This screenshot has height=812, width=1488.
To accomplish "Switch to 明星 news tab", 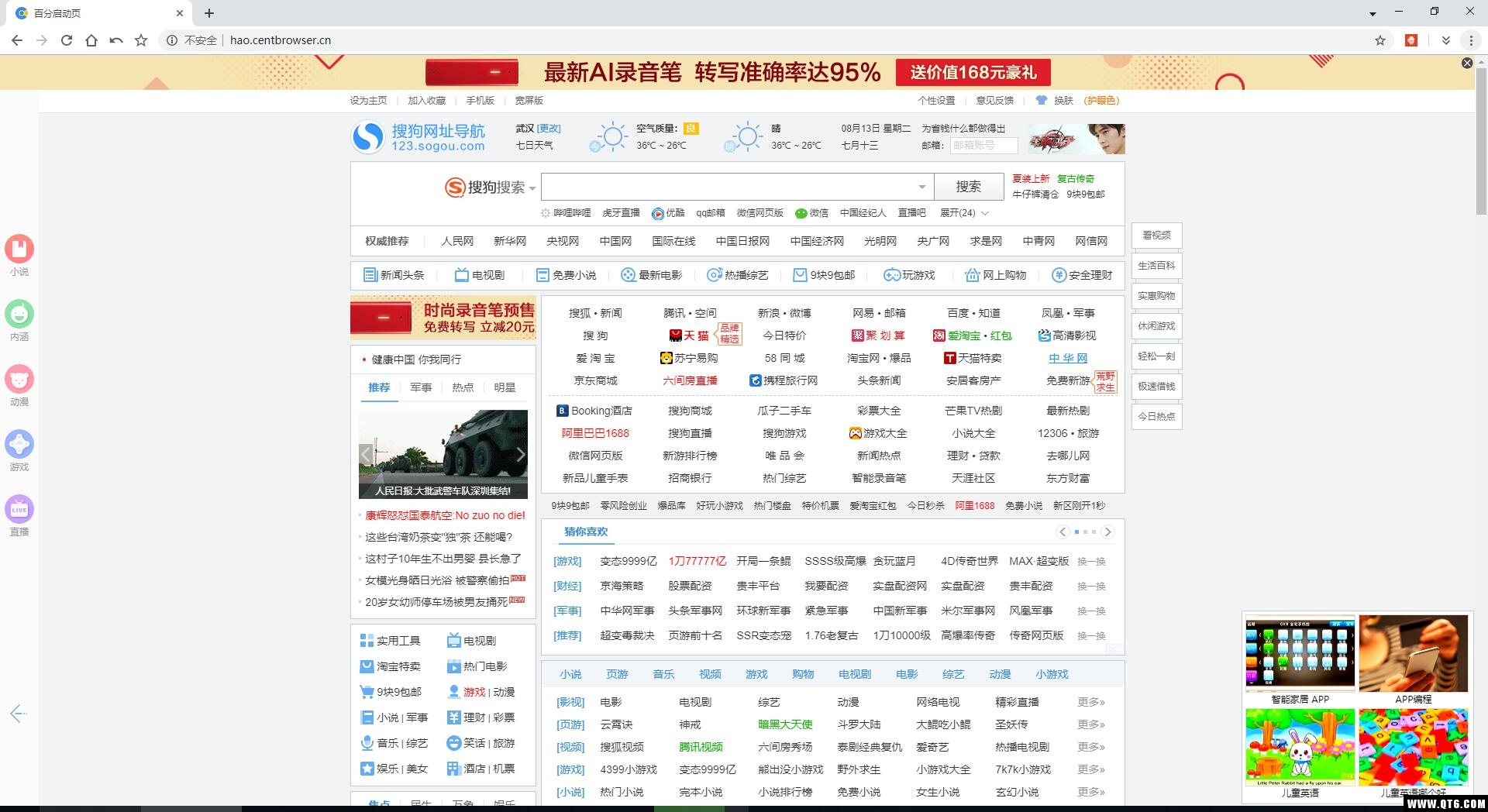I will coord(505,387).
